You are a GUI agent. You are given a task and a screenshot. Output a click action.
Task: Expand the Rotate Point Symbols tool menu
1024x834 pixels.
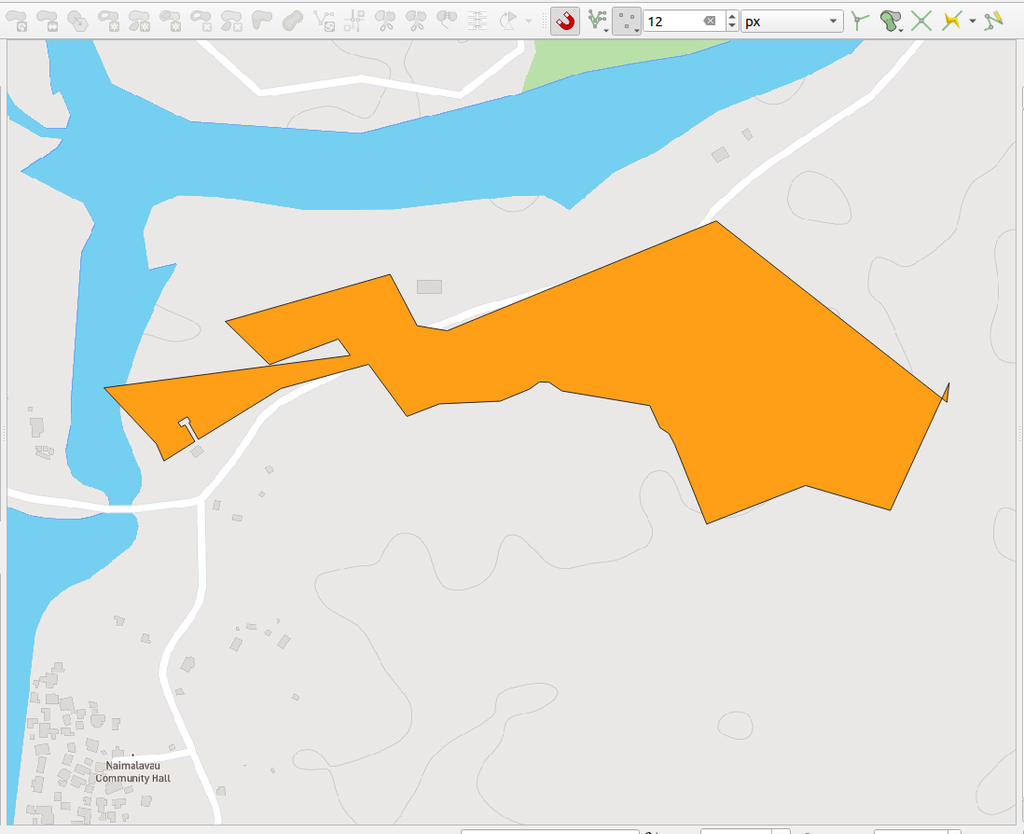click(x=528, y=22)
